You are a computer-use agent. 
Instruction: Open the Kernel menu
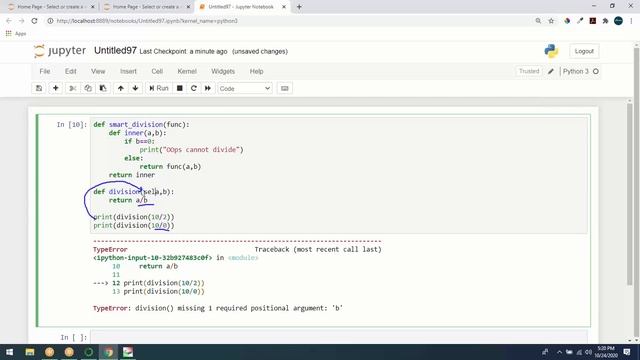tap(187, 71)
